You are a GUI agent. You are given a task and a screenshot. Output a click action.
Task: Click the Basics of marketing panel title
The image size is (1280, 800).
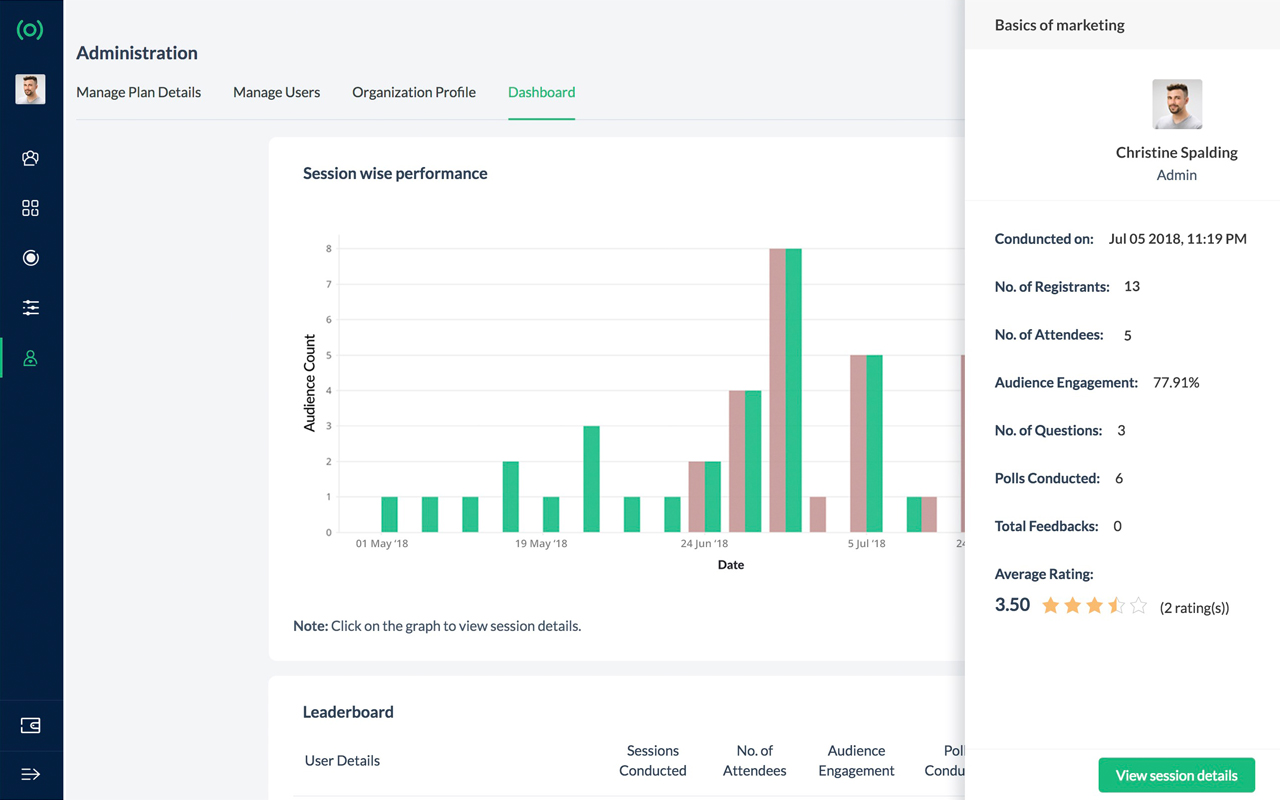[x=1060, y=25]
